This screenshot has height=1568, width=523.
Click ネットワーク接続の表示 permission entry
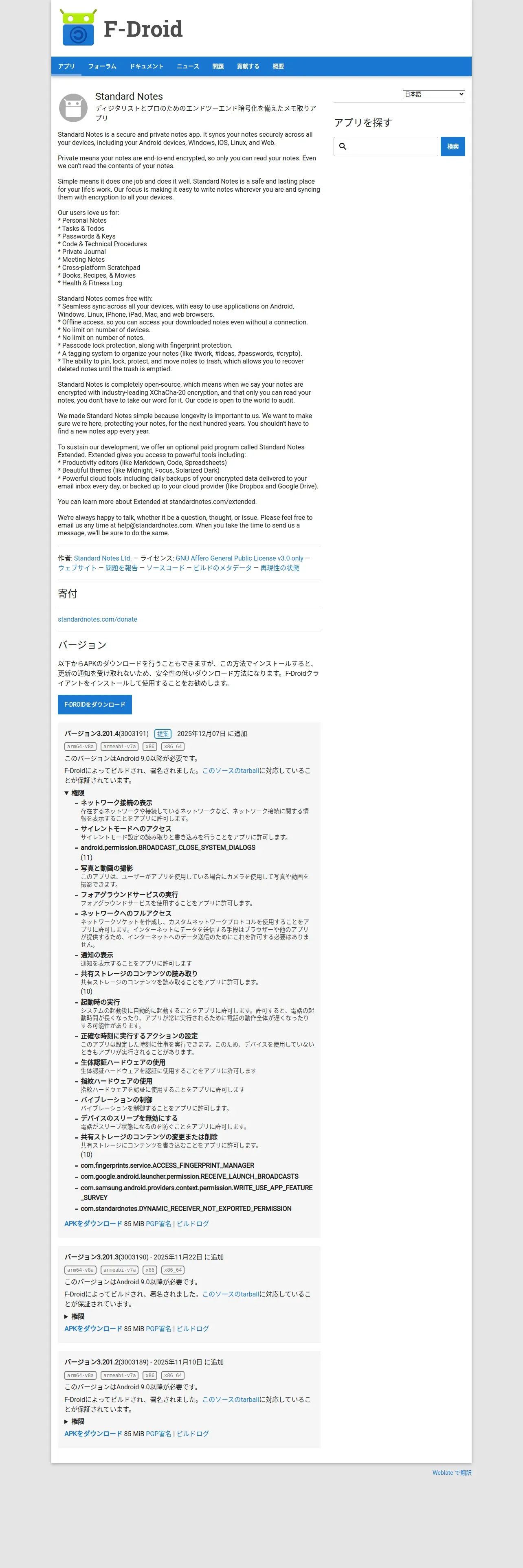[x=116, y=803]
